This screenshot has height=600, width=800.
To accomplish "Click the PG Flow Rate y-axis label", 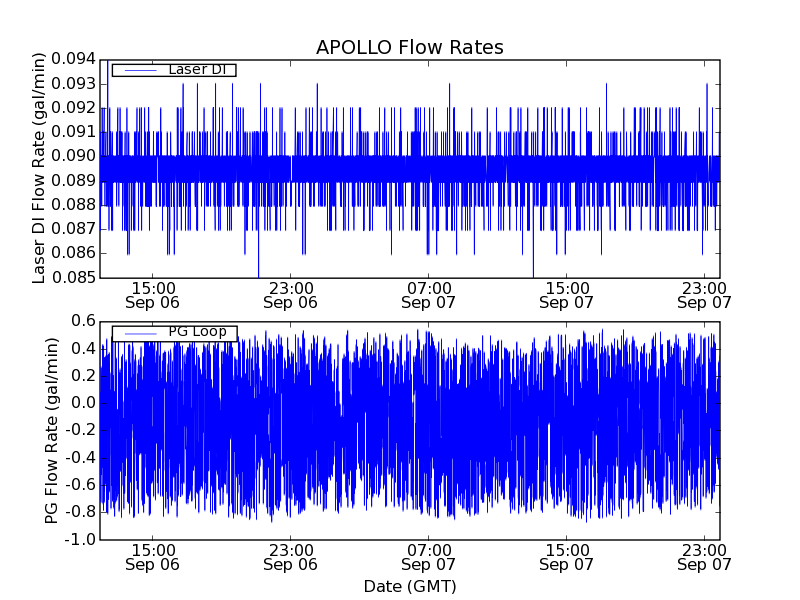I will coord(50,430).
